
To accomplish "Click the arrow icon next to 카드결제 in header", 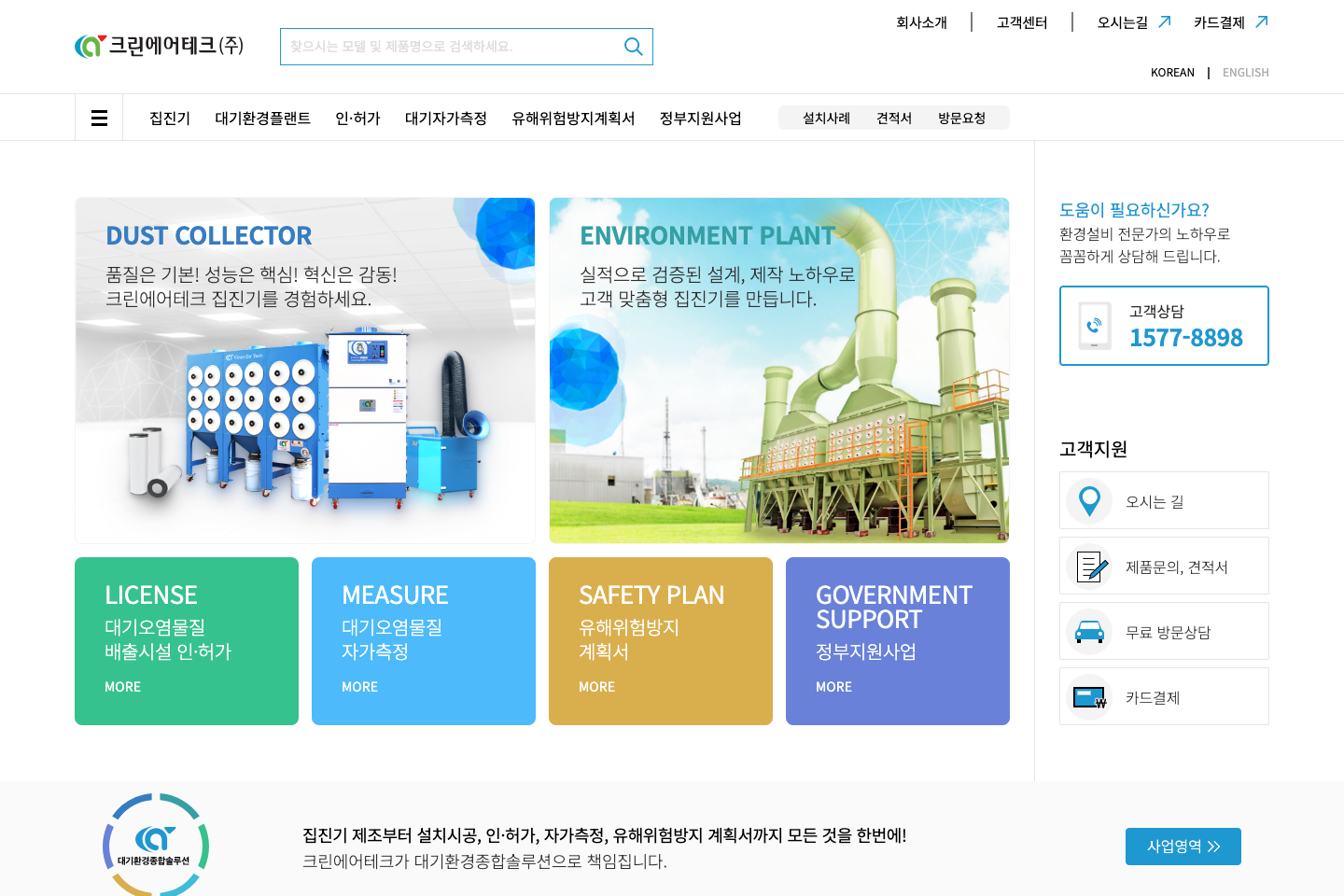I will click(x=1262, y=21).
